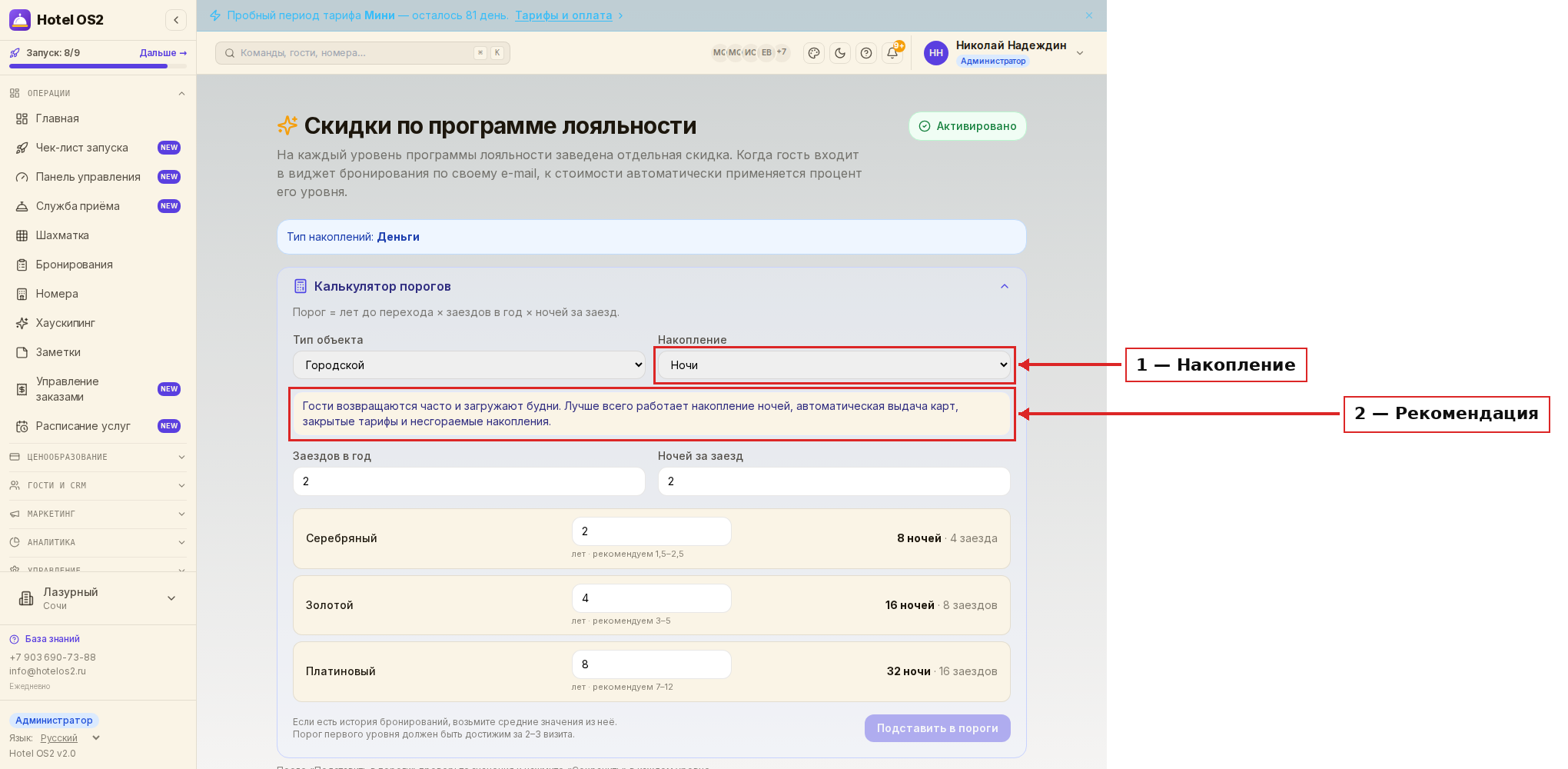Click the Тип накоплений: Деньги banner
This screenshot has height=769, width=1568.
tap(652, 237)
